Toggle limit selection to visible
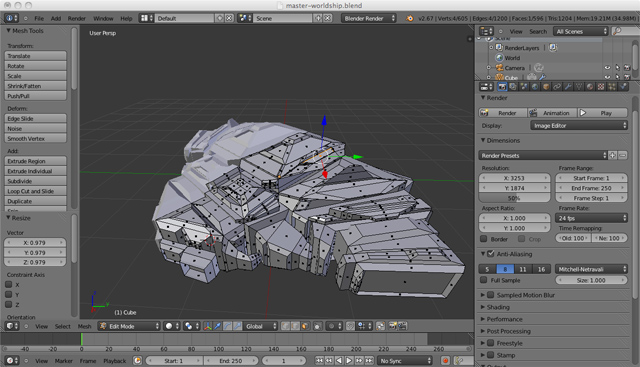Screen dimensions: 640x367 tap(317, 326)
